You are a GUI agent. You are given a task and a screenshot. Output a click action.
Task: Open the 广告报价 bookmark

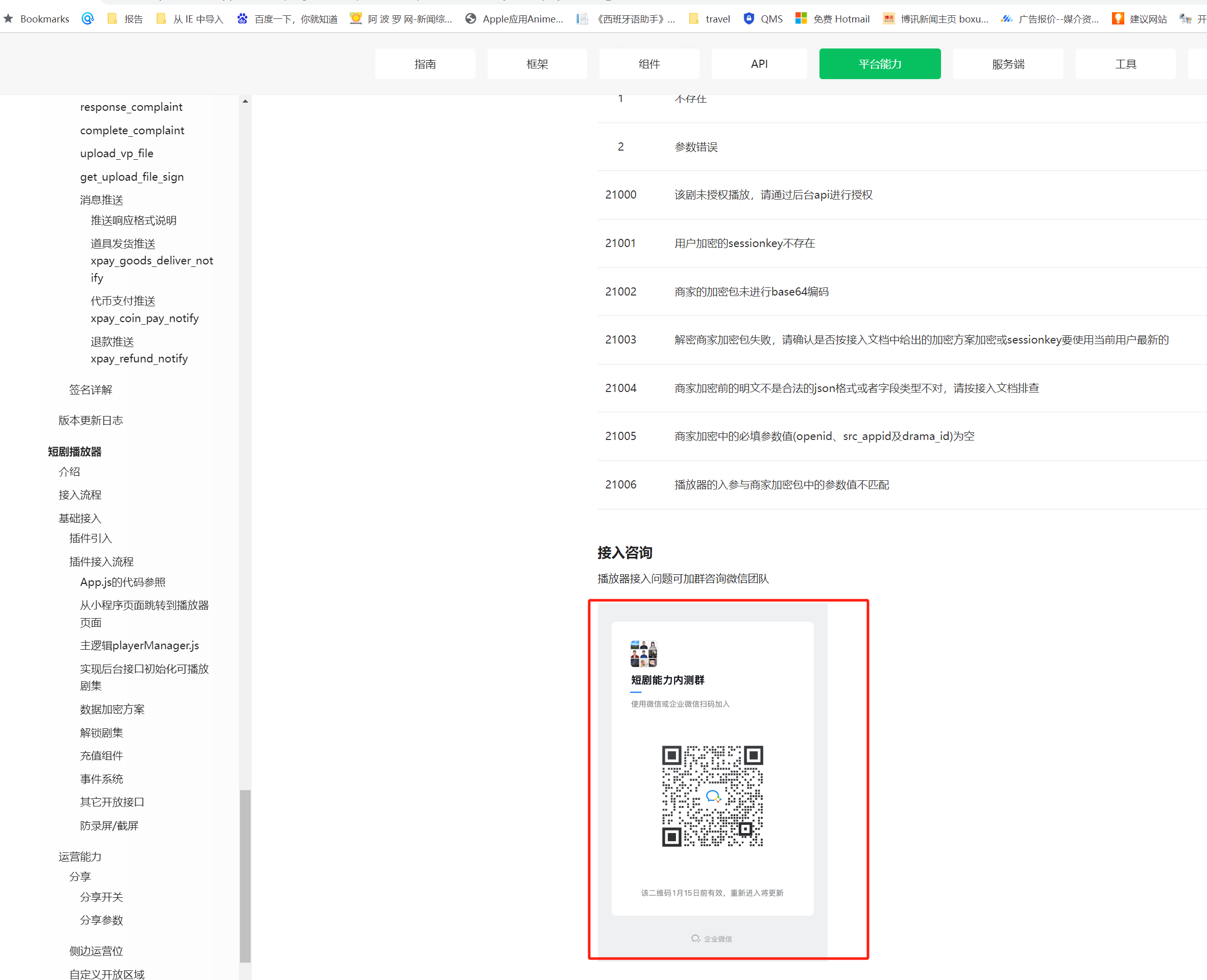click(1050, 18)
